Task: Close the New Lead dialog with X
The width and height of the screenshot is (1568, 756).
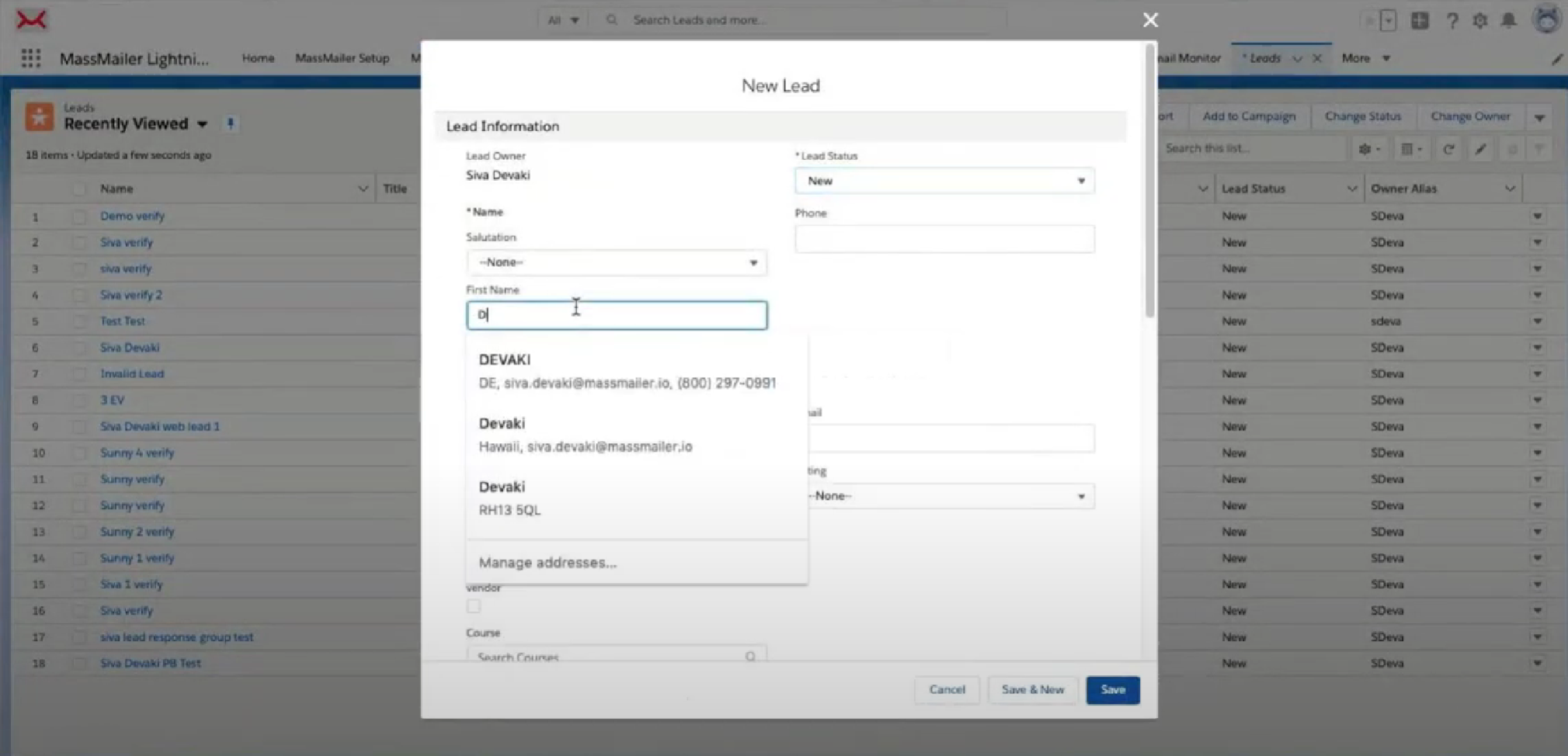Action: tap(1150, 20)
